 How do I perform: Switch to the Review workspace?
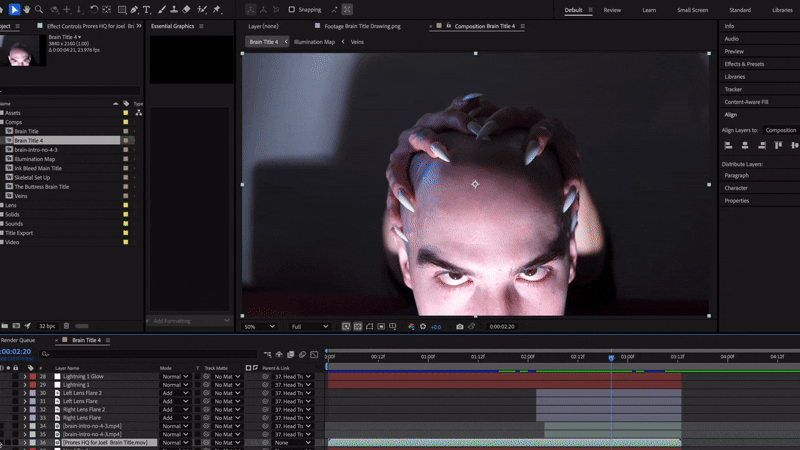point(612,10)
